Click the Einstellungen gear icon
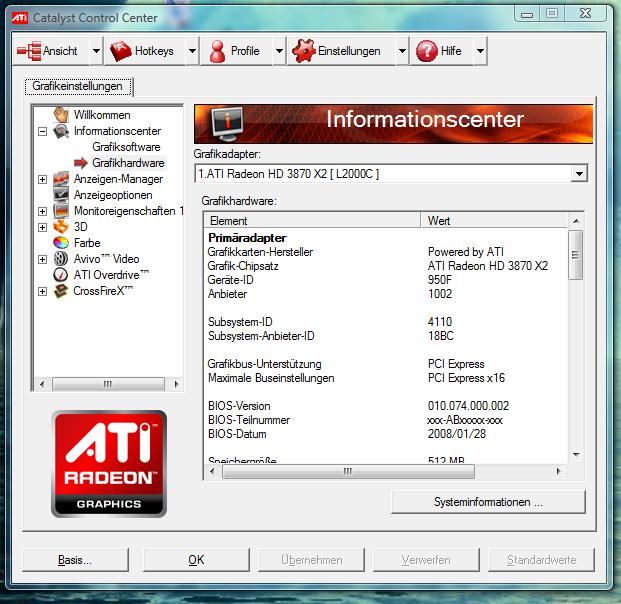Viewport: 621px width, 604px height. tap(303, 51)
